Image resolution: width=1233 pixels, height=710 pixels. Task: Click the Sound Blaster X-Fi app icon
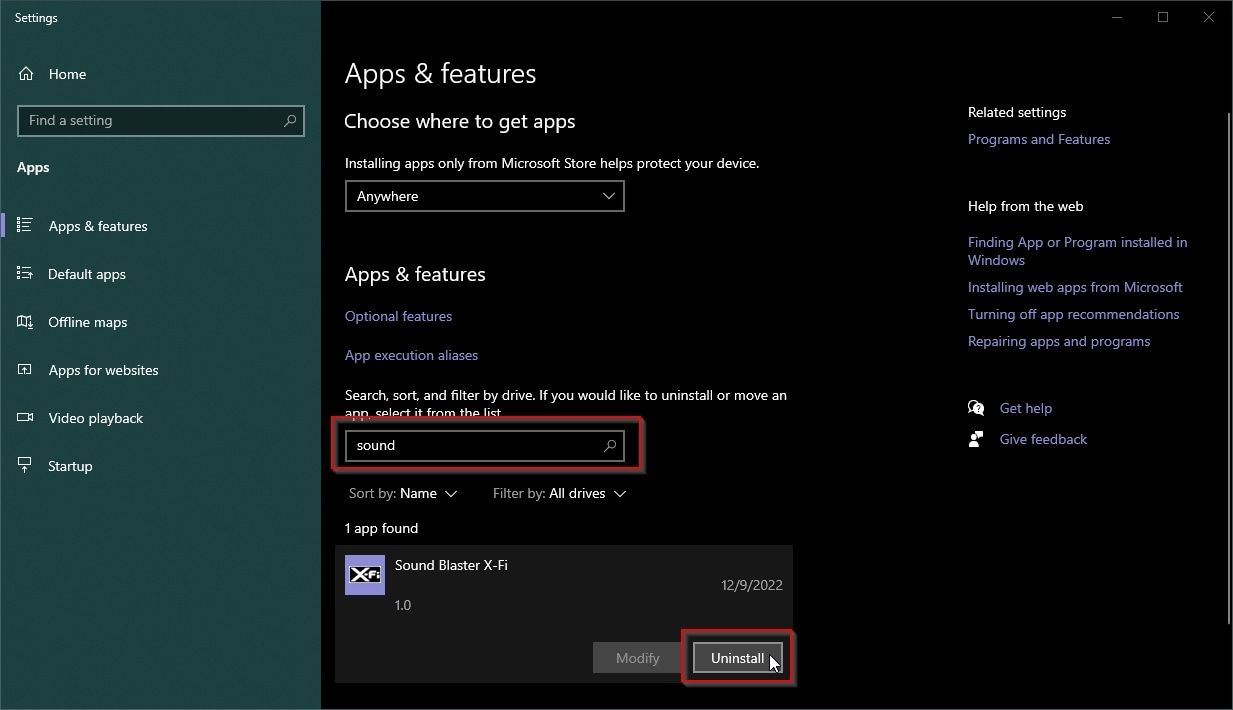(365, 575)
